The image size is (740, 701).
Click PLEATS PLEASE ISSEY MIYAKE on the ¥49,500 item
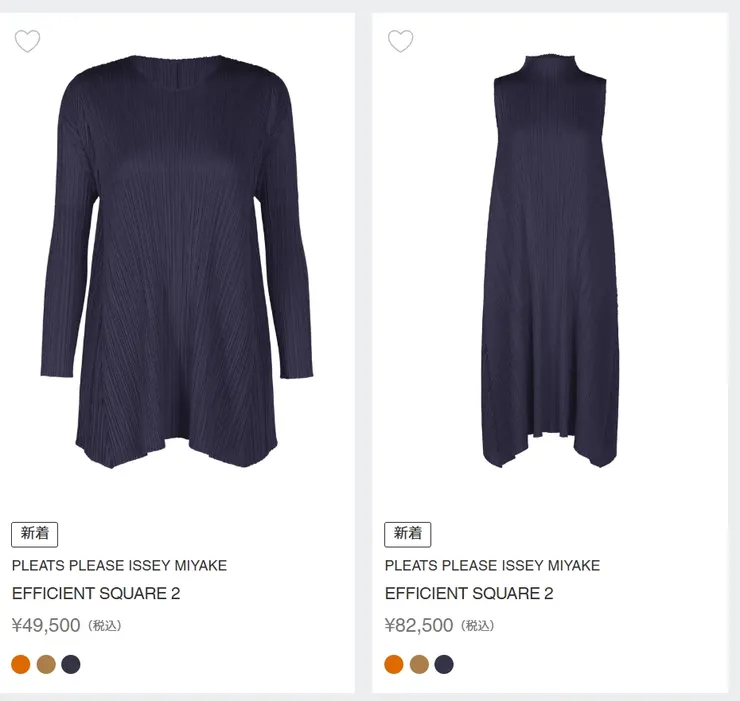[119, 566]
